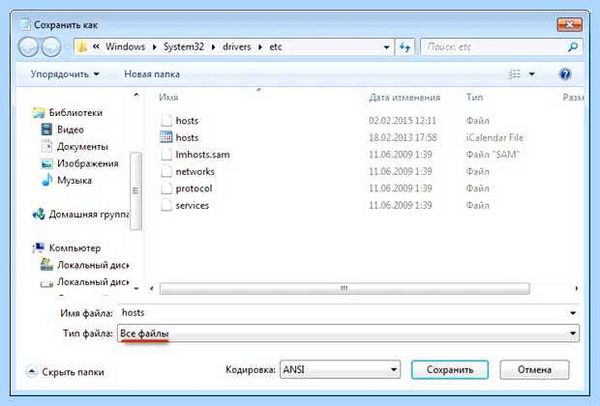The image size is (600, 406).
Task: Click the refresh icon beside address bar
Action: 405,47
